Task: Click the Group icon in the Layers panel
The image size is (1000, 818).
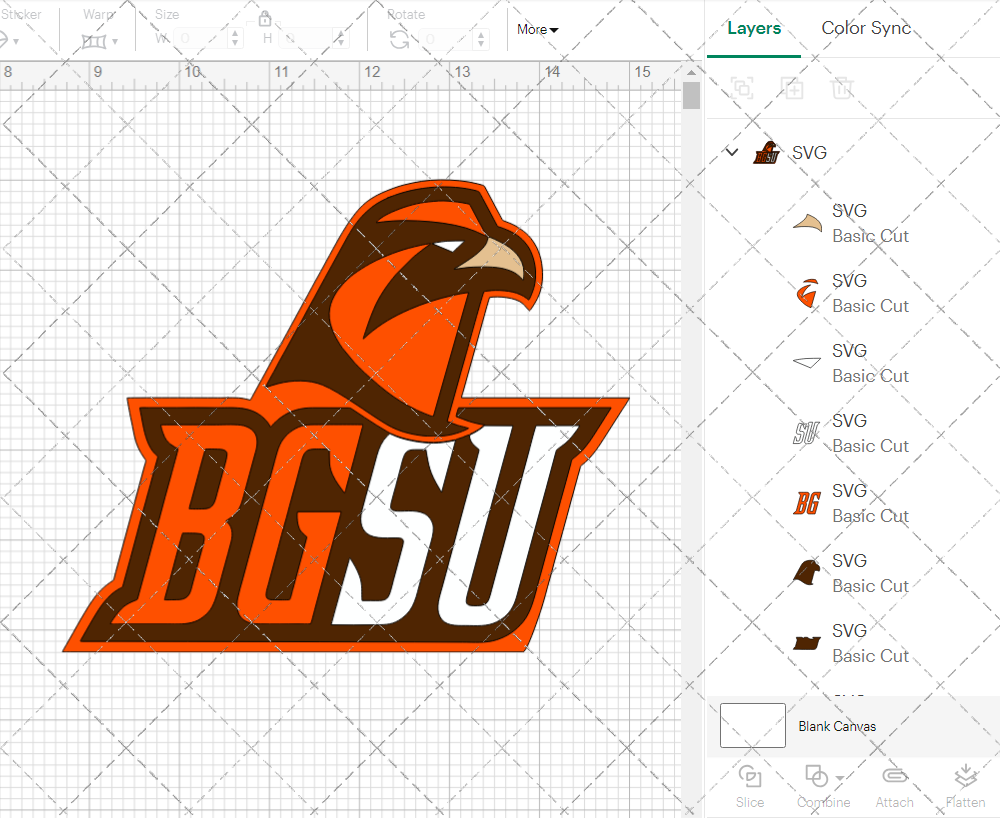Action: (x=742, y=88)
